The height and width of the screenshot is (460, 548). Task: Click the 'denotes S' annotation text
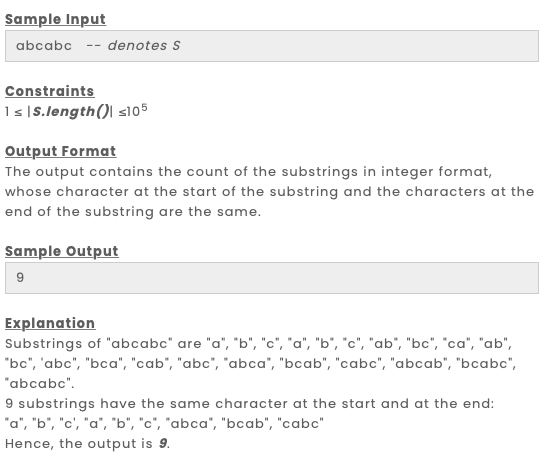pos(144,46)
